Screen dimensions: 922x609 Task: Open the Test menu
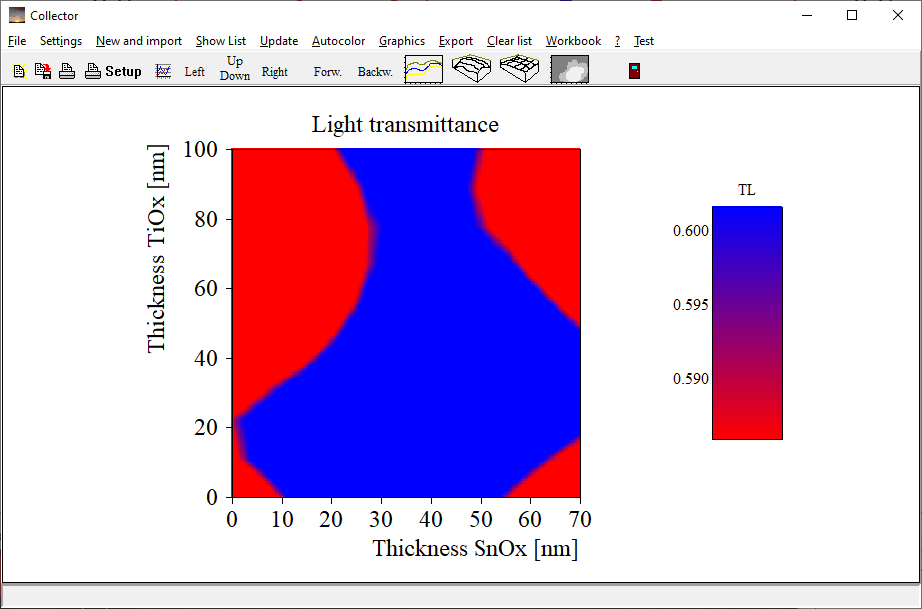(644, 41)
